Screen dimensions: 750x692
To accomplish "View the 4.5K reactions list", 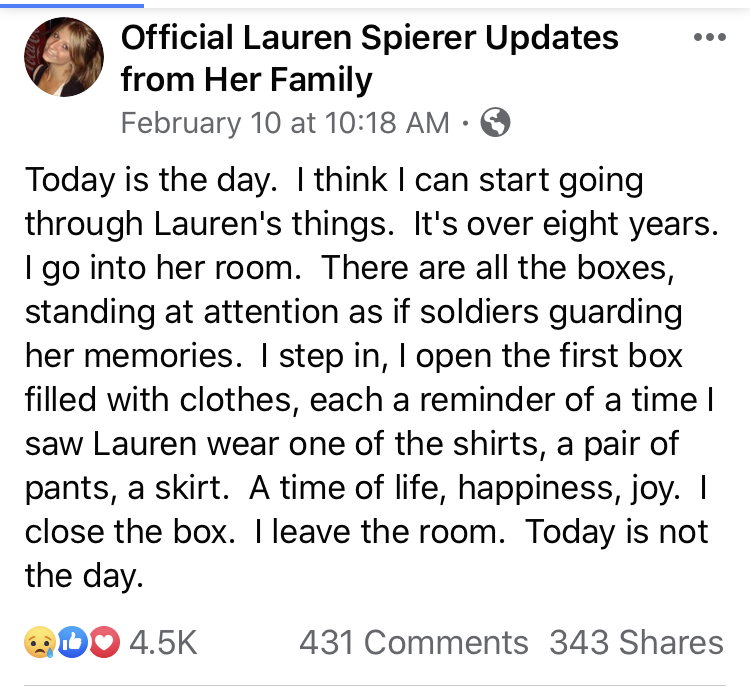I will coord(162,642).
